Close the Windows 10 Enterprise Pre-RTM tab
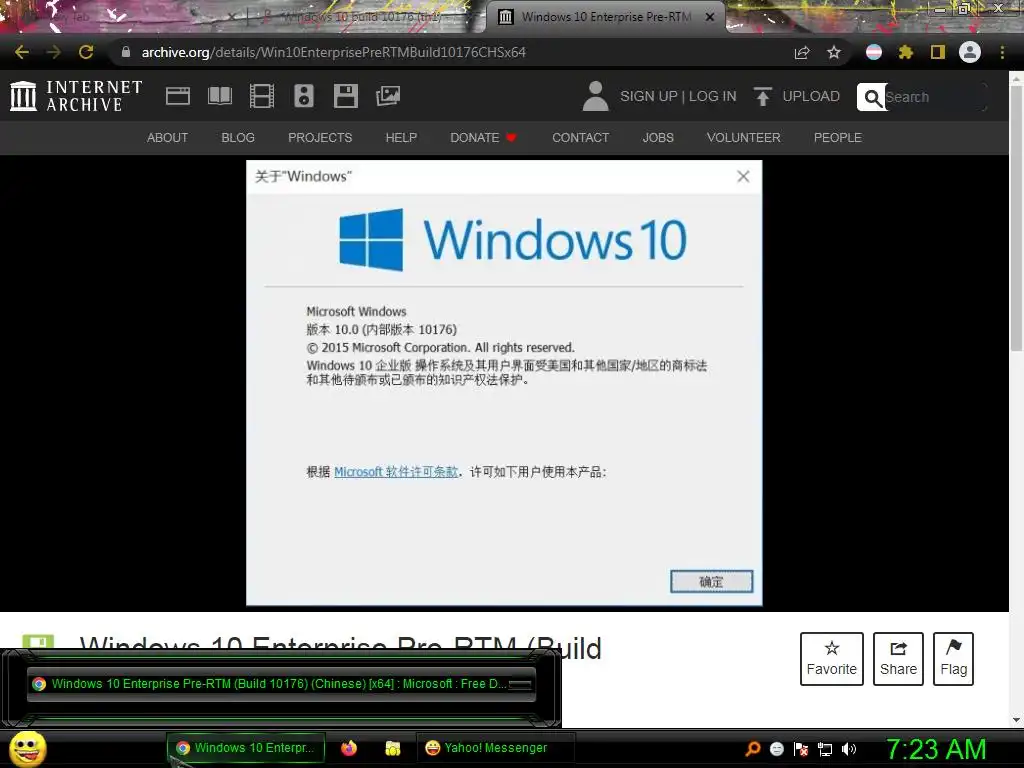Screen dimensions: 1024x768 pos(710,17)
